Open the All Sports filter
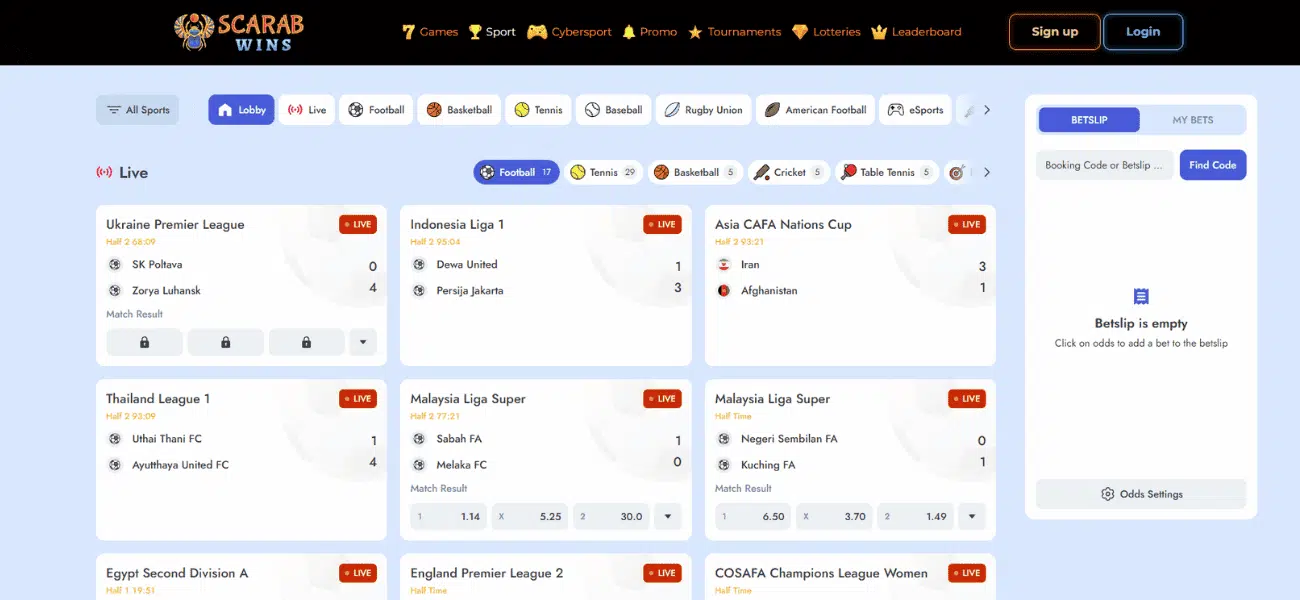 coord(138,110)
